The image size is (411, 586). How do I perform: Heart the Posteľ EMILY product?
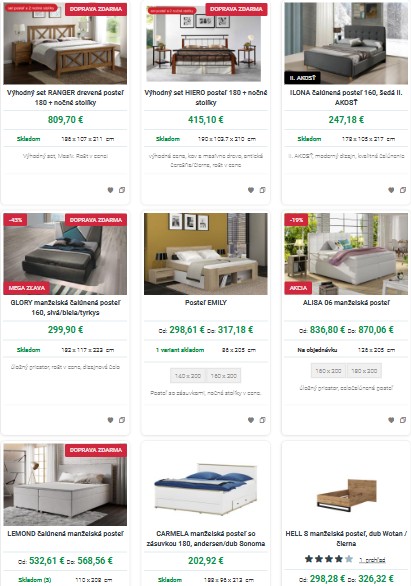pos(251,420)
